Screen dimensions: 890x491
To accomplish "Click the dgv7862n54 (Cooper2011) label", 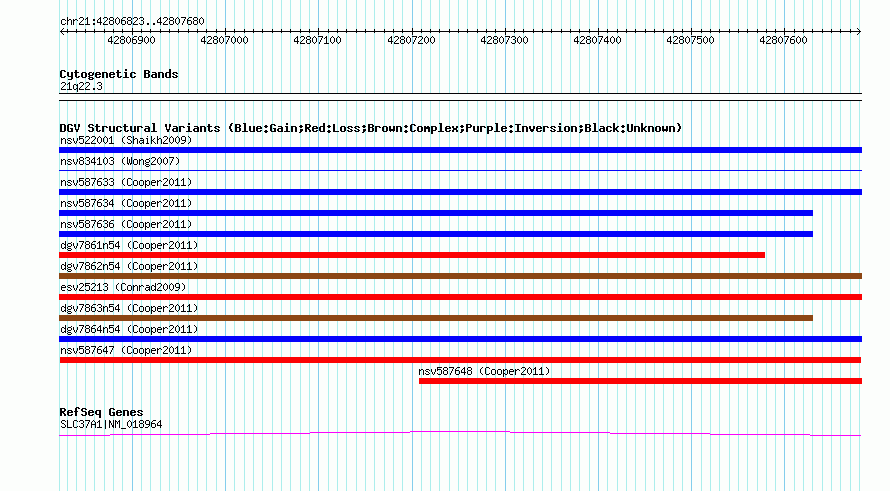I will pos(129,266).
